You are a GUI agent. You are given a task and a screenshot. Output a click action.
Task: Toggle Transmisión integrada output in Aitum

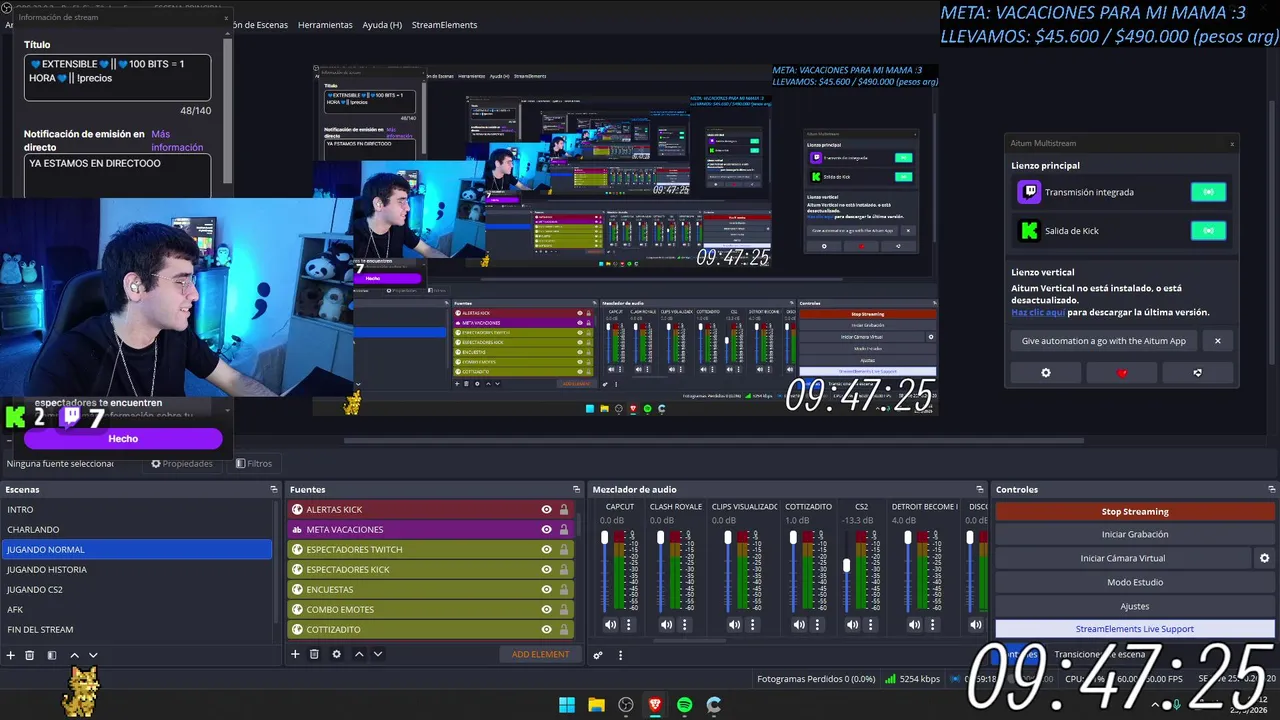[1208, 192]
